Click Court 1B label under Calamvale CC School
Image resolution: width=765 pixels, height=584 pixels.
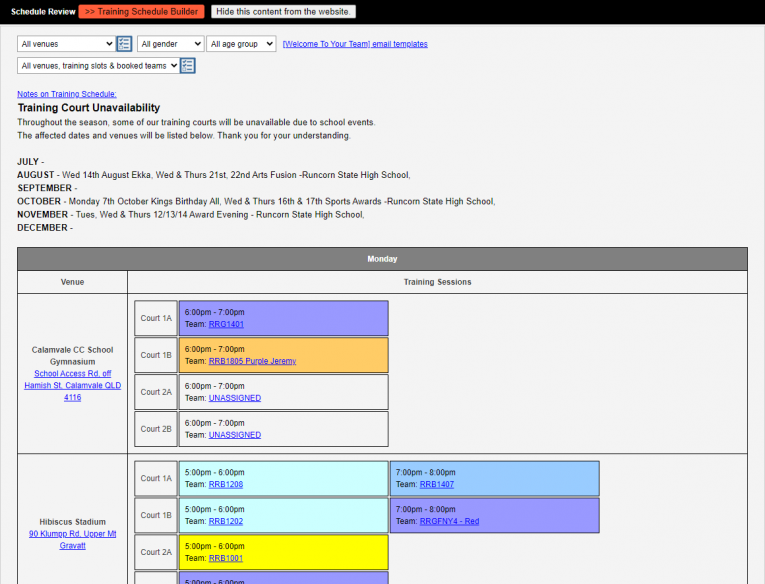click(156, 355)
